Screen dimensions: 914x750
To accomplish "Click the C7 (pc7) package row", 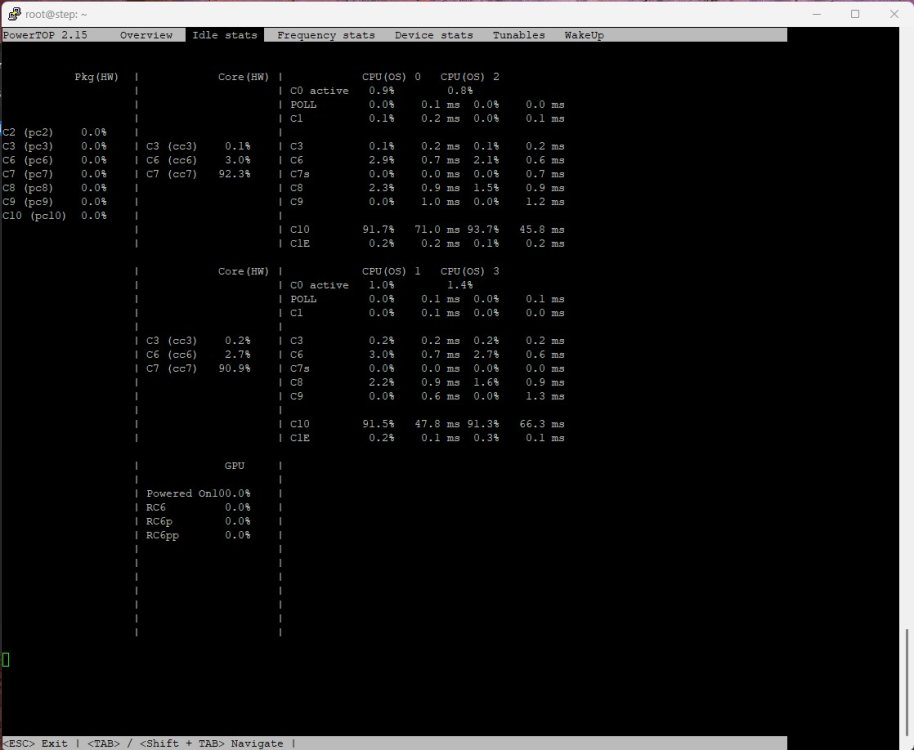I will 54,174.
